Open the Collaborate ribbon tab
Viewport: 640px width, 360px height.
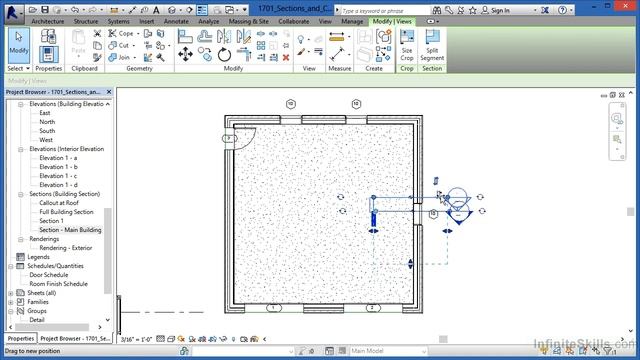tap(293, 21)
